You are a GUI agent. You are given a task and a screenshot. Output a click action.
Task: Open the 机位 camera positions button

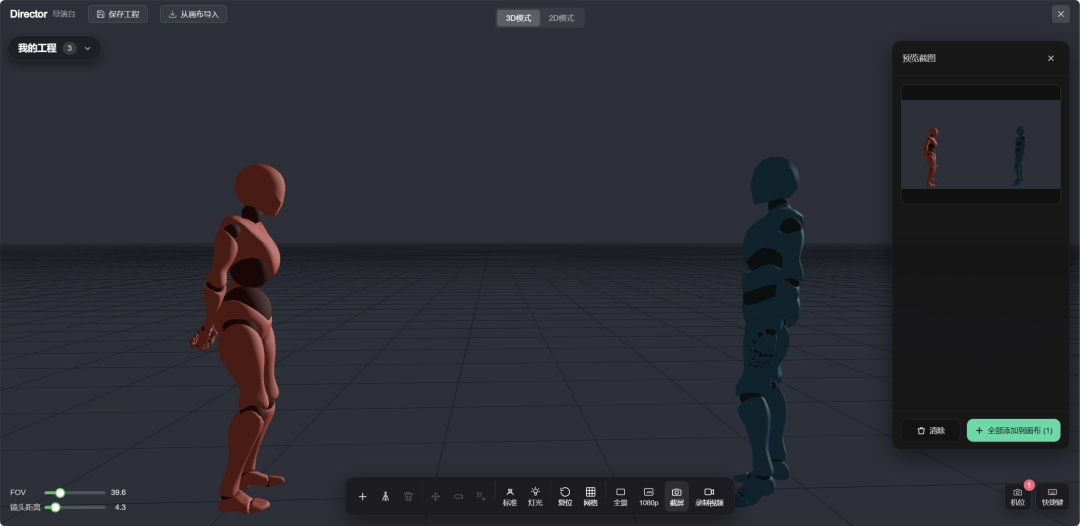(x=1017, y=496)
